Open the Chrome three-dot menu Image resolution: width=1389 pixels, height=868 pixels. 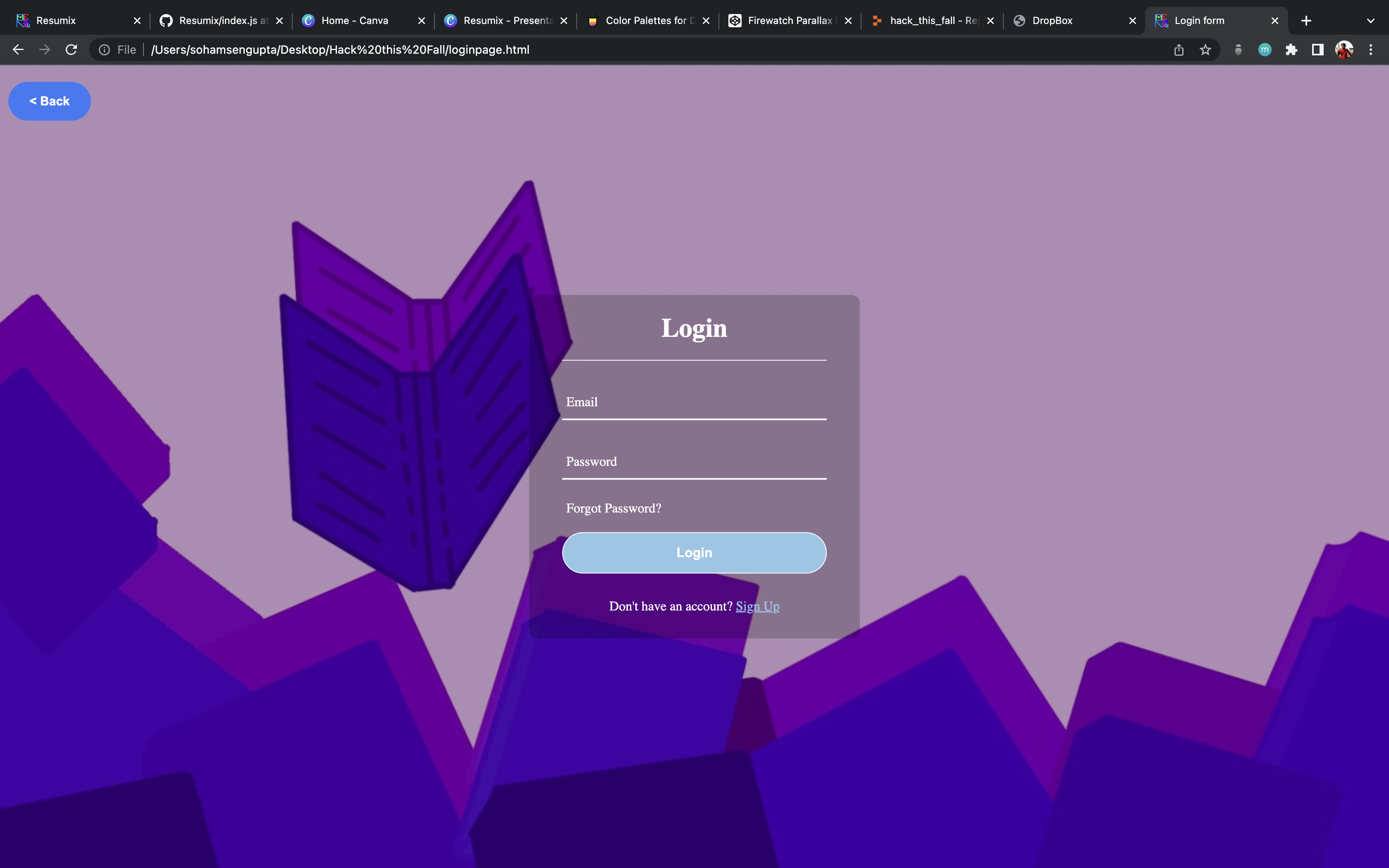tap(1371, 50)
